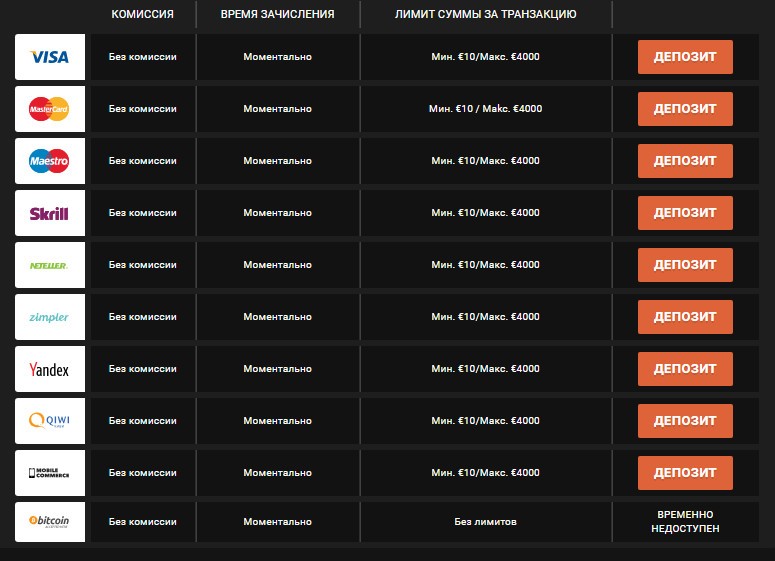Image resolution: width=775 pixels, height=561 pixels.
Task: Click the limit text in Yandex row
Action: point(485,369)
